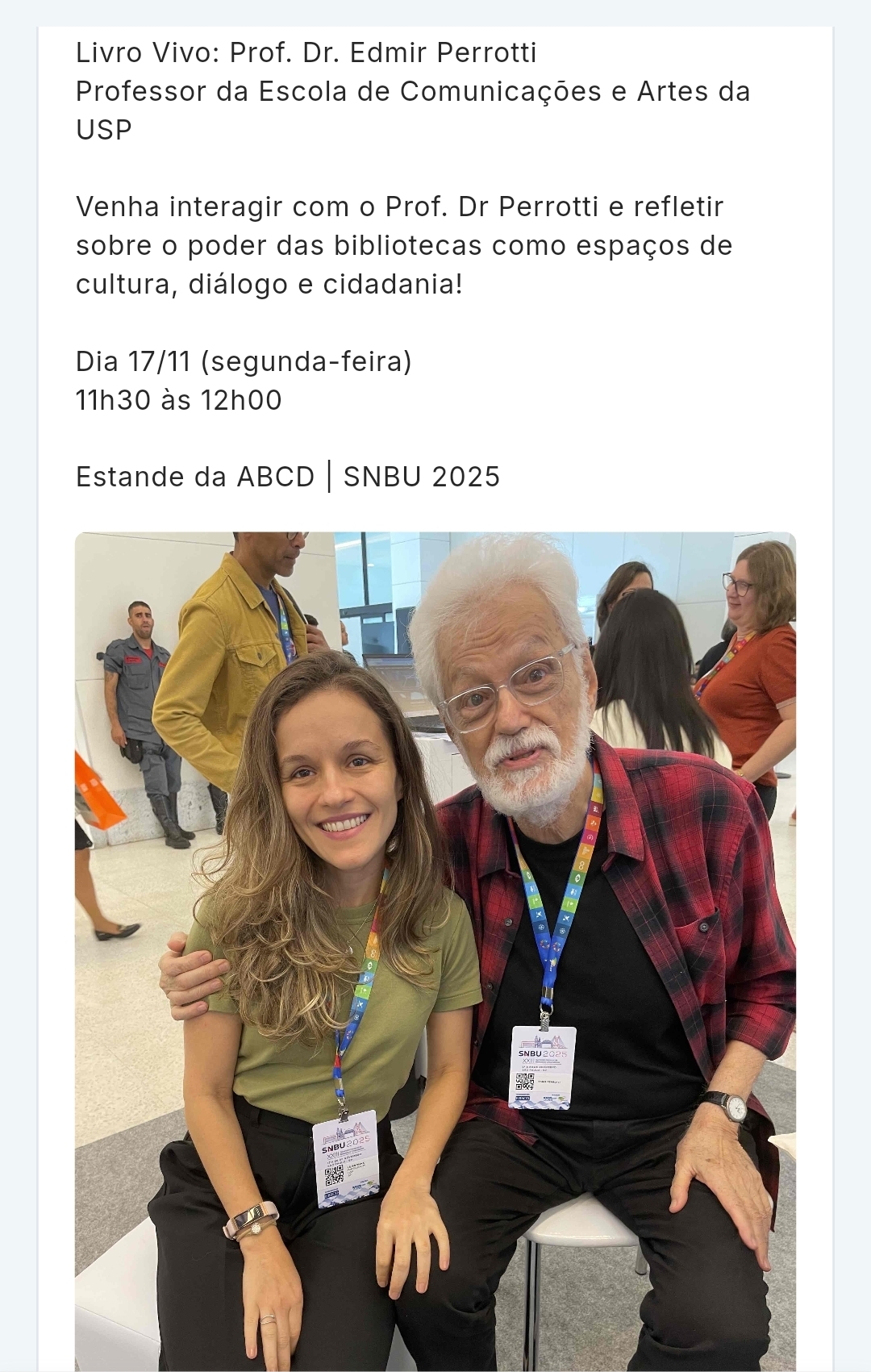The width and height of the screenshot is (871, 1372).
Task: Click 'Estande da ABCD | SNBU 2025' text
Action: [x=288, y=477]
